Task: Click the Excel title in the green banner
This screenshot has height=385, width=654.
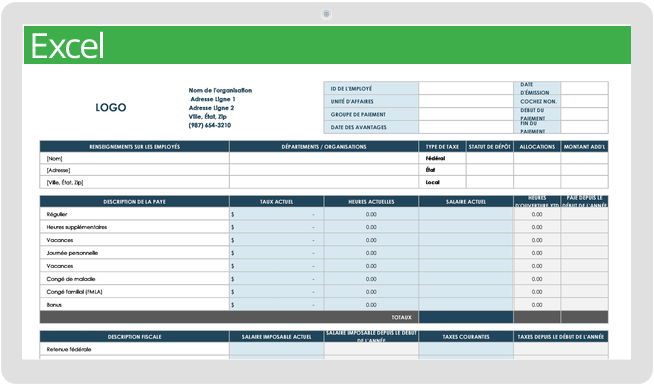Action: [x=68, y=45]
